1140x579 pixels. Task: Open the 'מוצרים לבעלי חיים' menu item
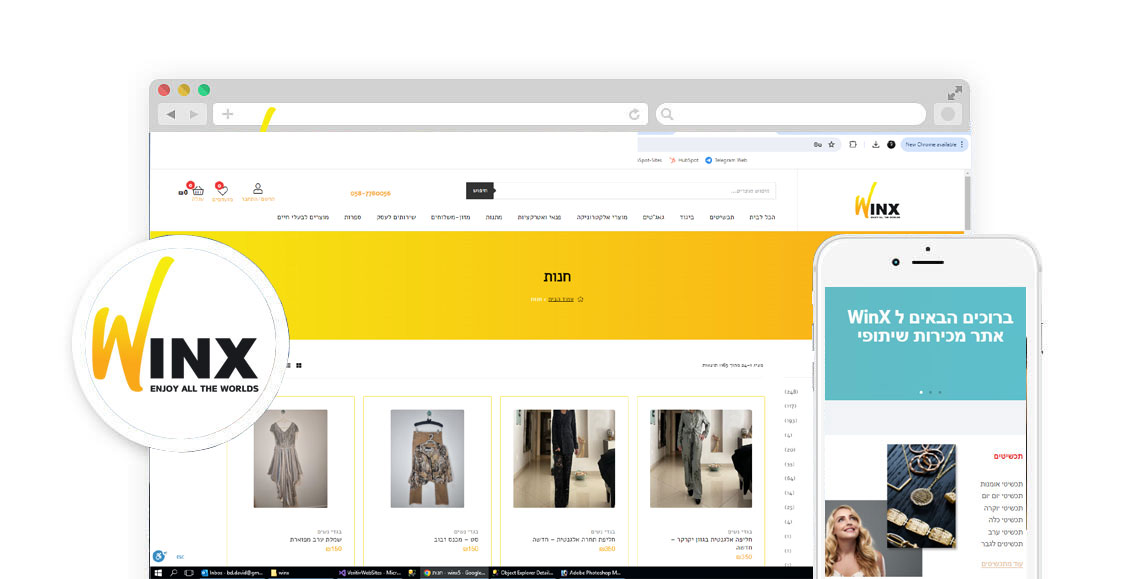[x=303, y=217]
